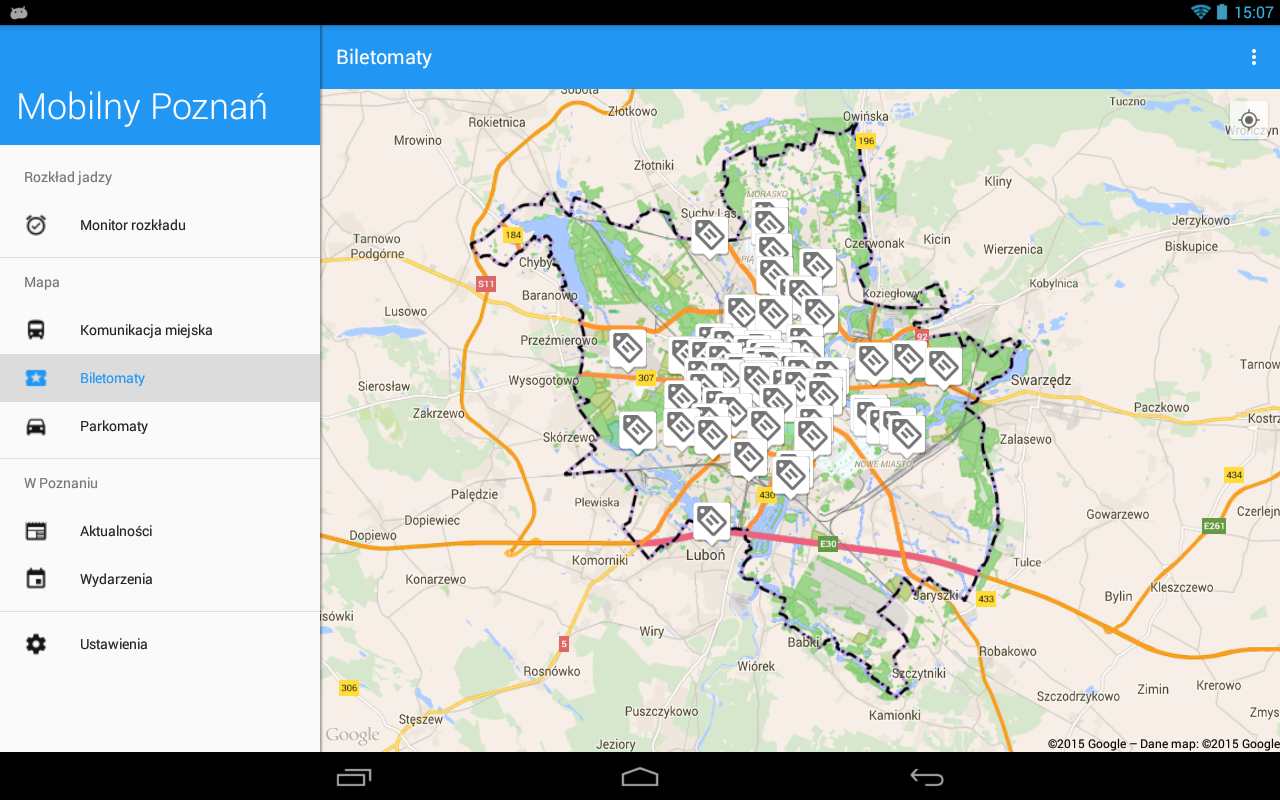Click the S11 road shield
1280x800 pixels.
(486, 284)
